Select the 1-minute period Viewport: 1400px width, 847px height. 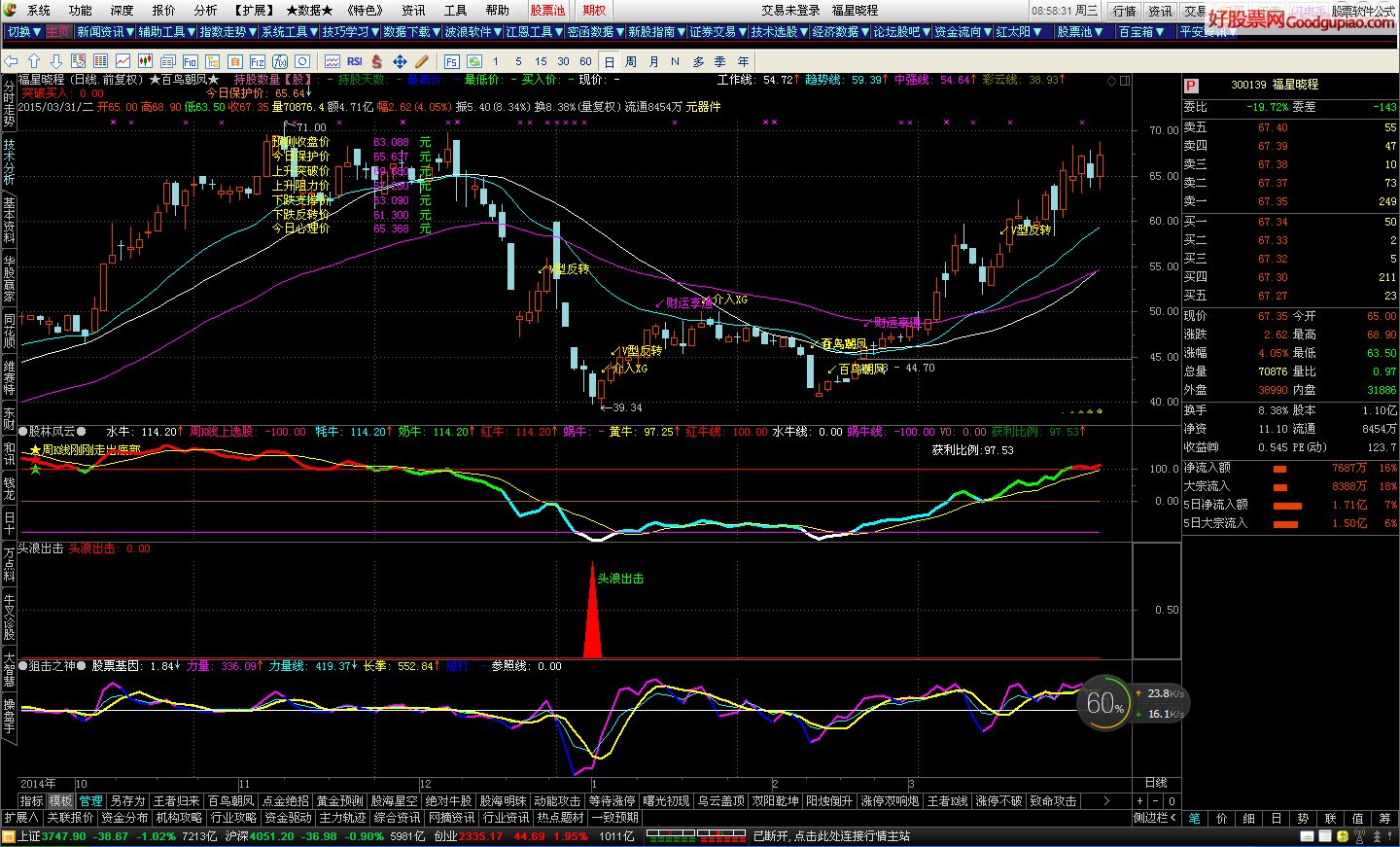click(x=495, y=61)
